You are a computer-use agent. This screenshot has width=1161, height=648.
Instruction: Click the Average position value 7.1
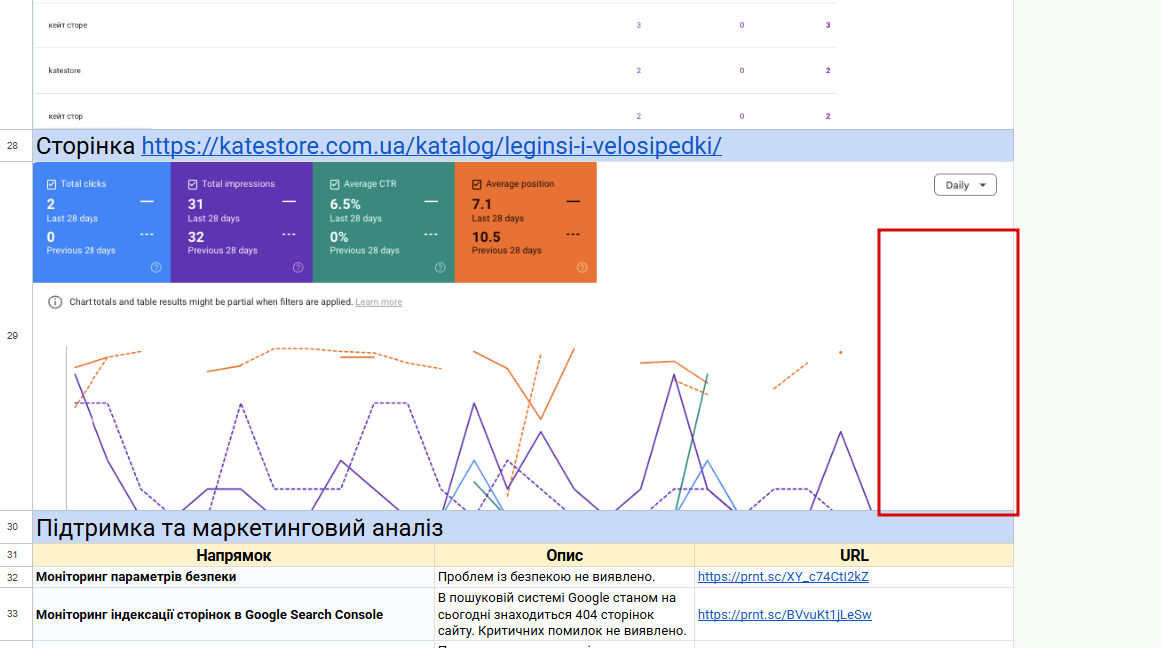coord(482,204)
